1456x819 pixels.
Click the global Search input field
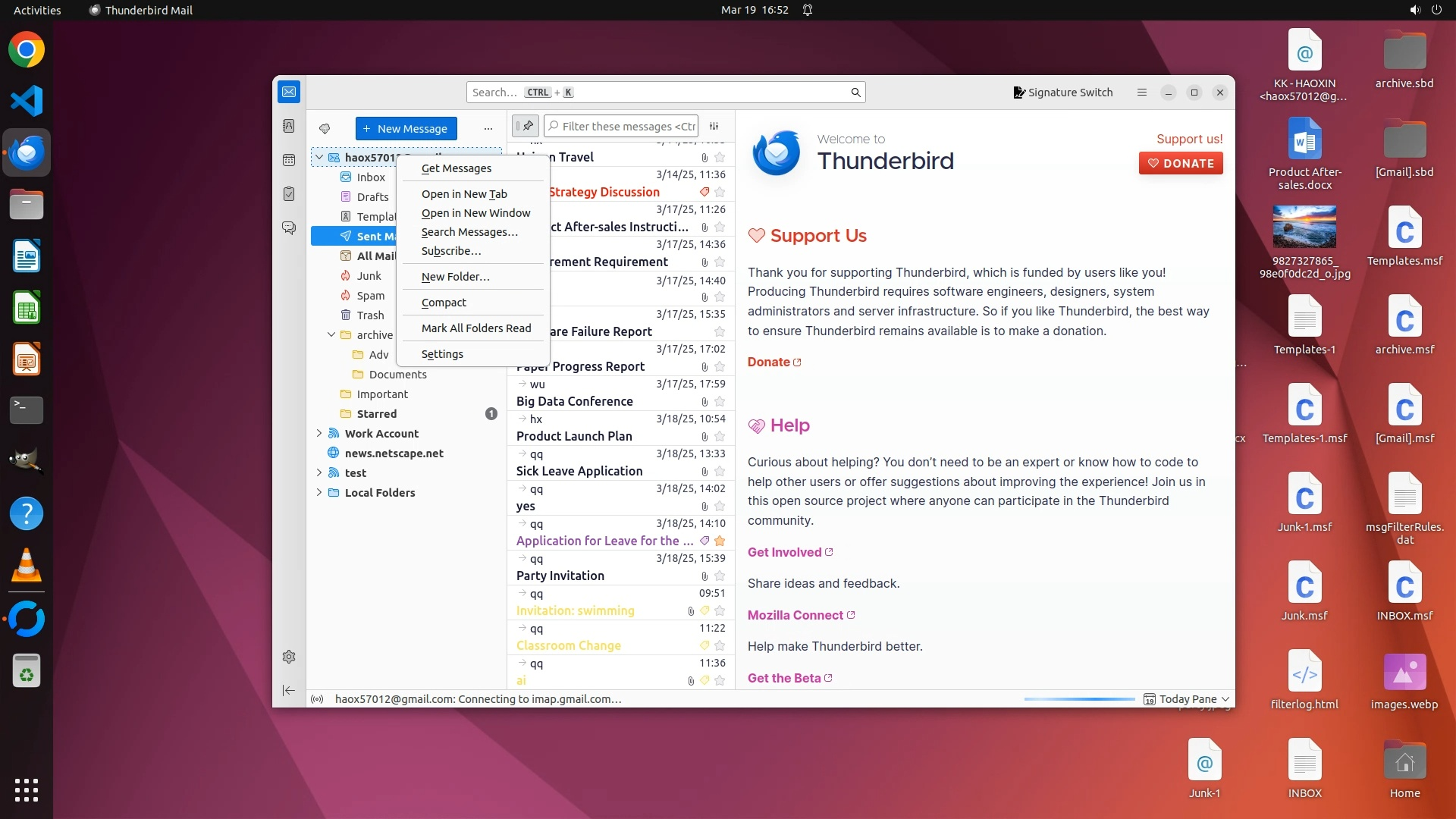(x=660, y=93)
